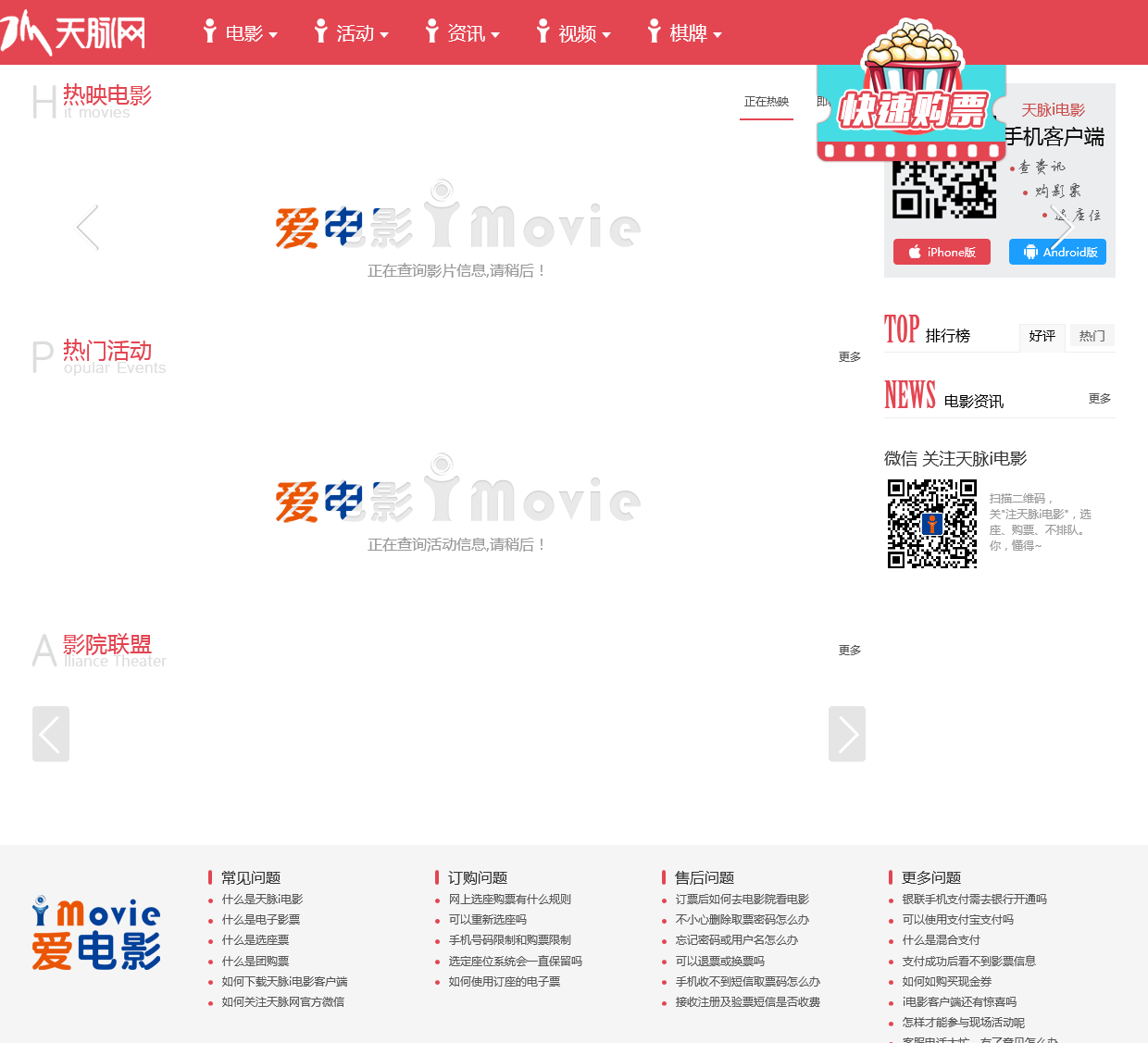Screen dimensions: 1148x1043
Task: Open FAQ 可以使用支付宝支付吗
Action: pos(958,920)
